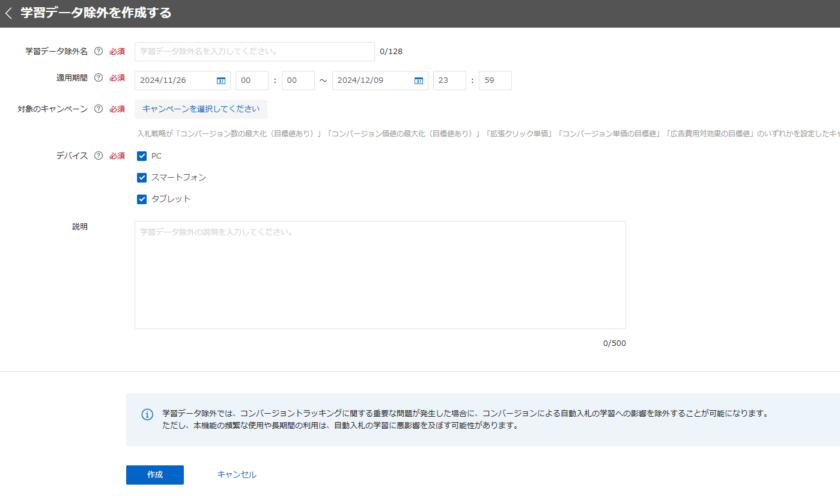Click the 学習データ除外名 text input
Image resolution: width=840 pixels, height=496 pixels.
pos(254,51)
